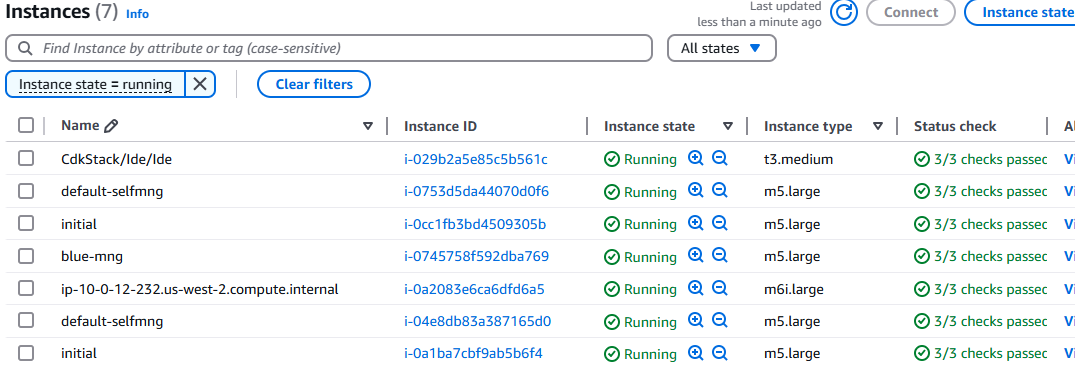Image resolution: width=1075 pixels, height=369 pixels.
Task: Refresh the instances list
Action: point(844,12)
